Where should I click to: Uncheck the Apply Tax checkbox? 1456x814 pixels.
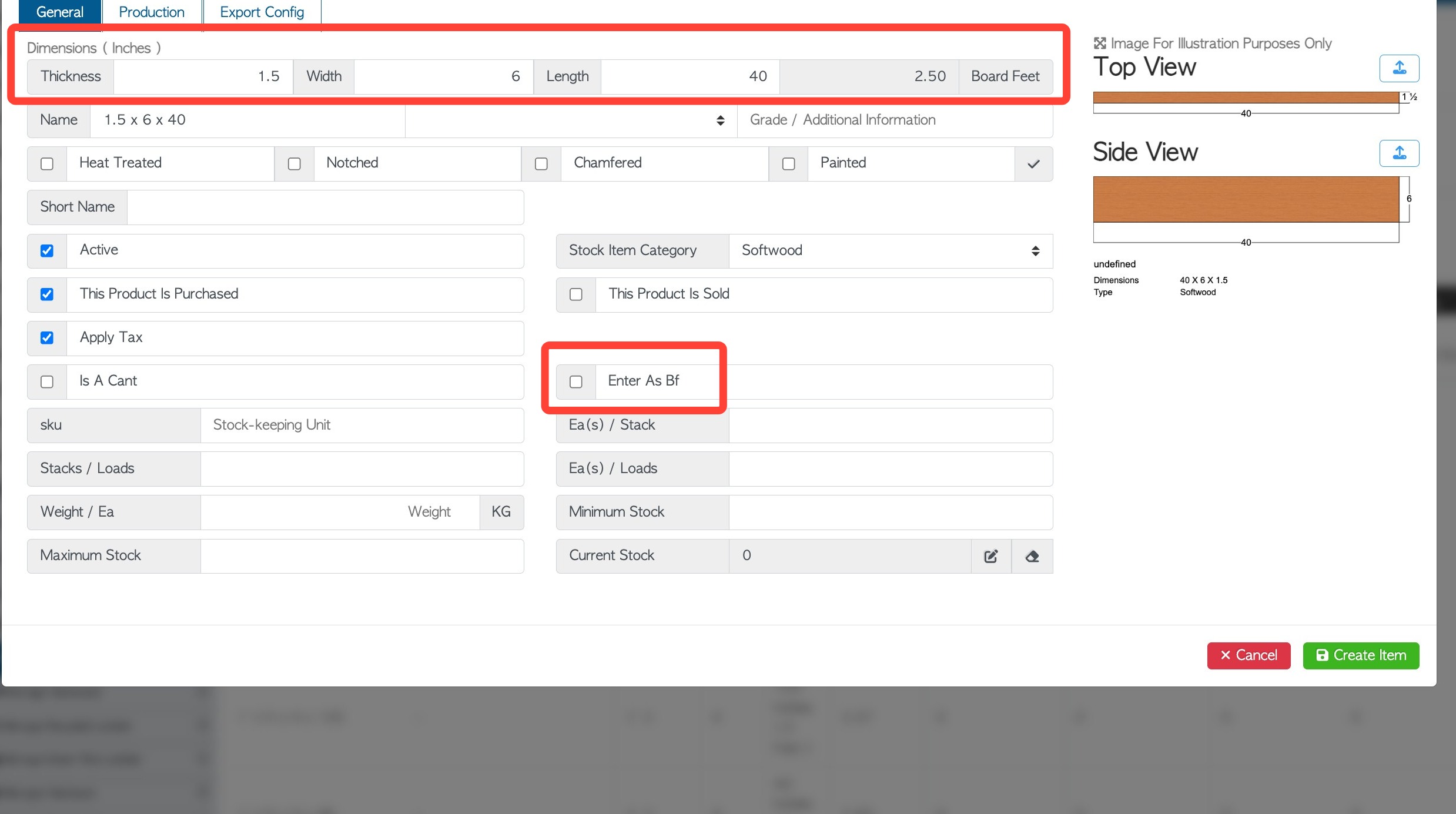point(47,338)
